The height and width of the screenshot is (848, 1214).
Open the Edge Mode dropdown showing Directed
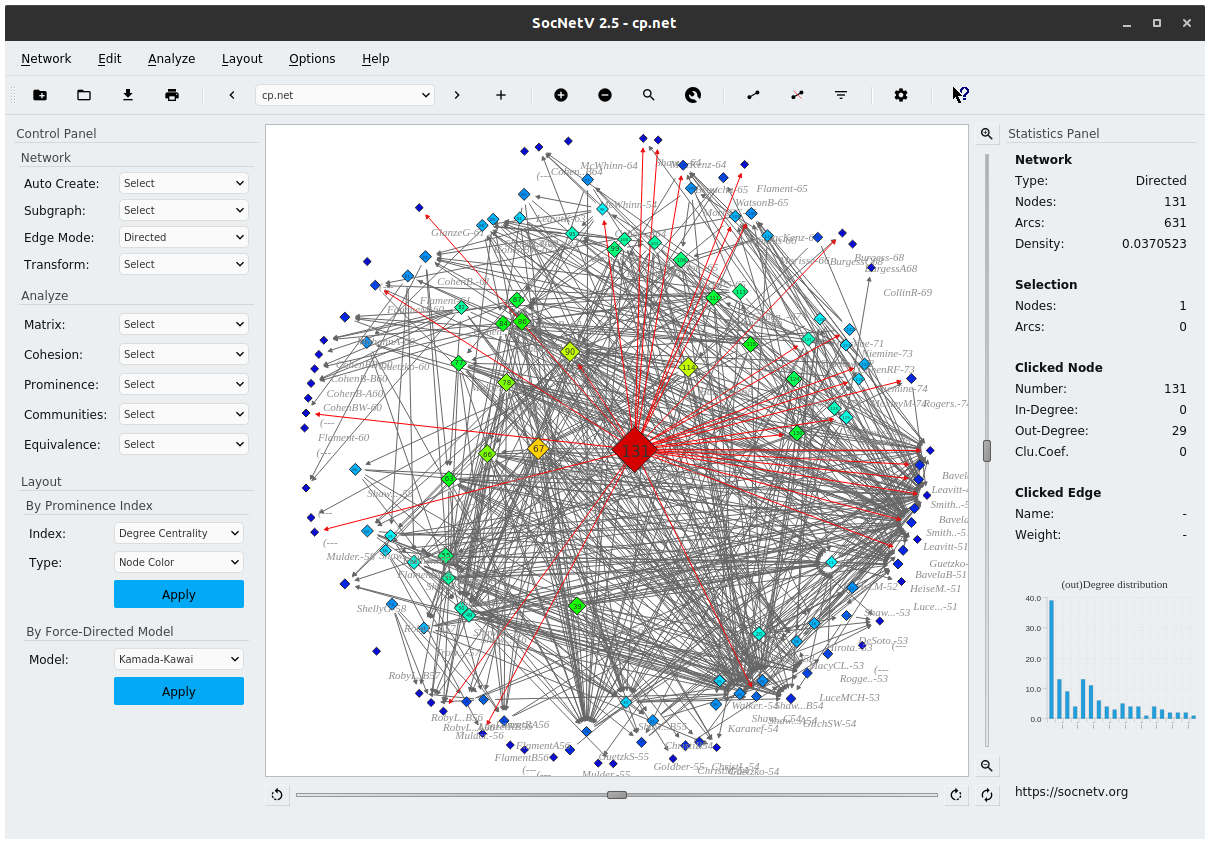pyautogui.click(x=183, y=237)
